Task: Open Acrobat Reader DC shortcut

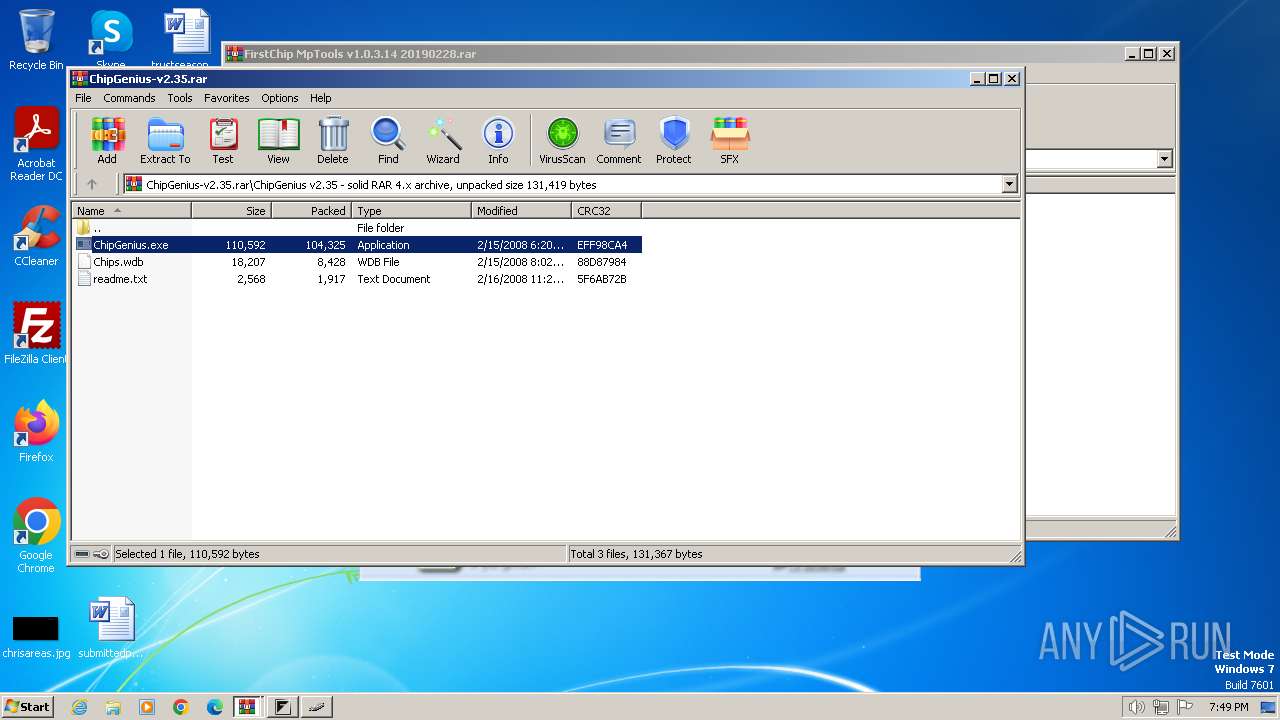Action: click(x=36, y=145)
